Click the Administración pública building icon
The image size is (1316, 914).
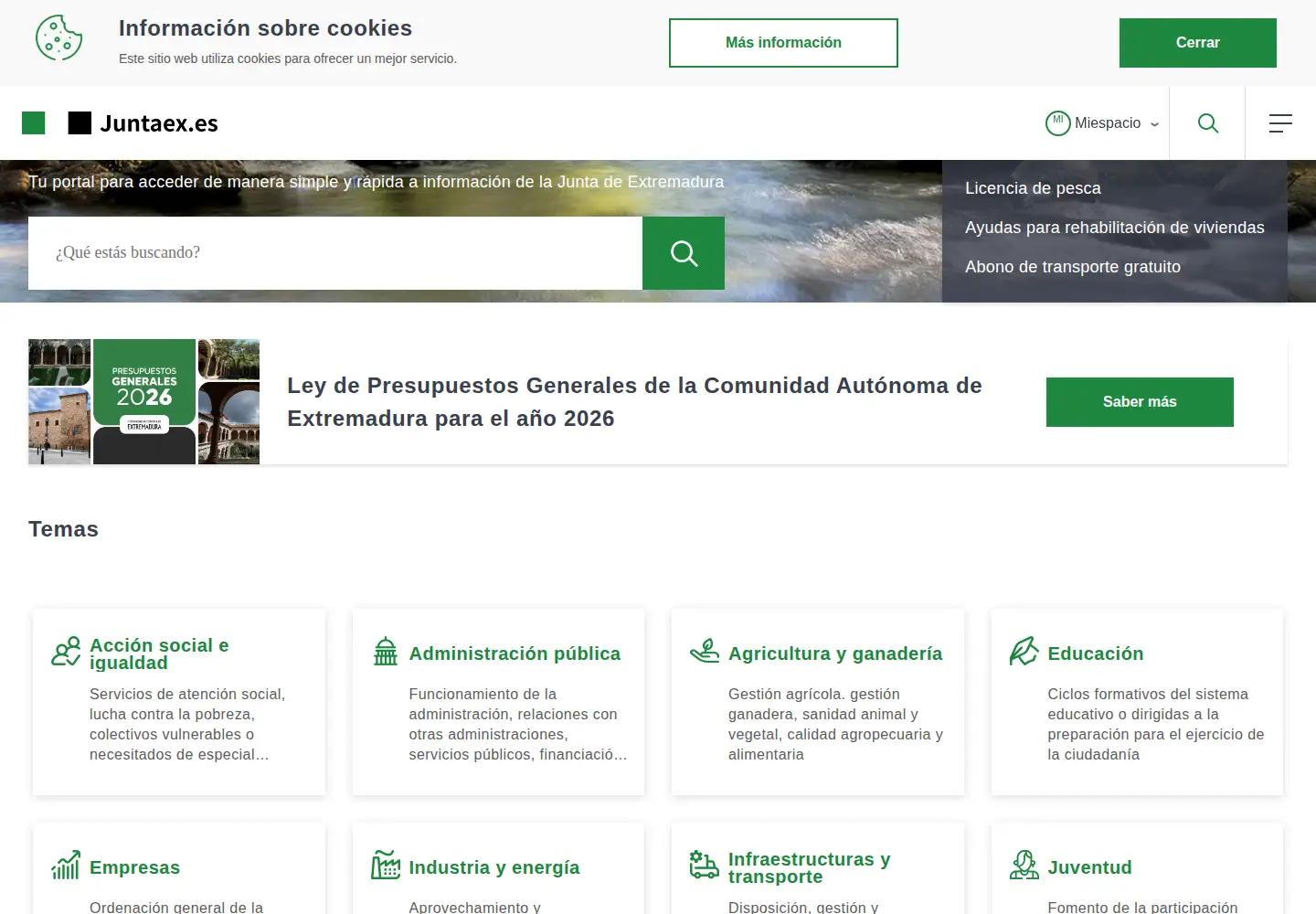click(386, 652)
